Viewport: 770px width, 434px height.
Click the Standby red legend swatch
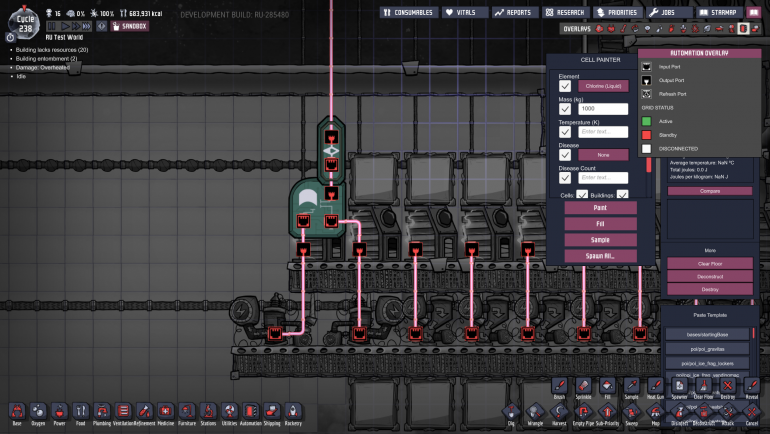(x=646, y=135)
